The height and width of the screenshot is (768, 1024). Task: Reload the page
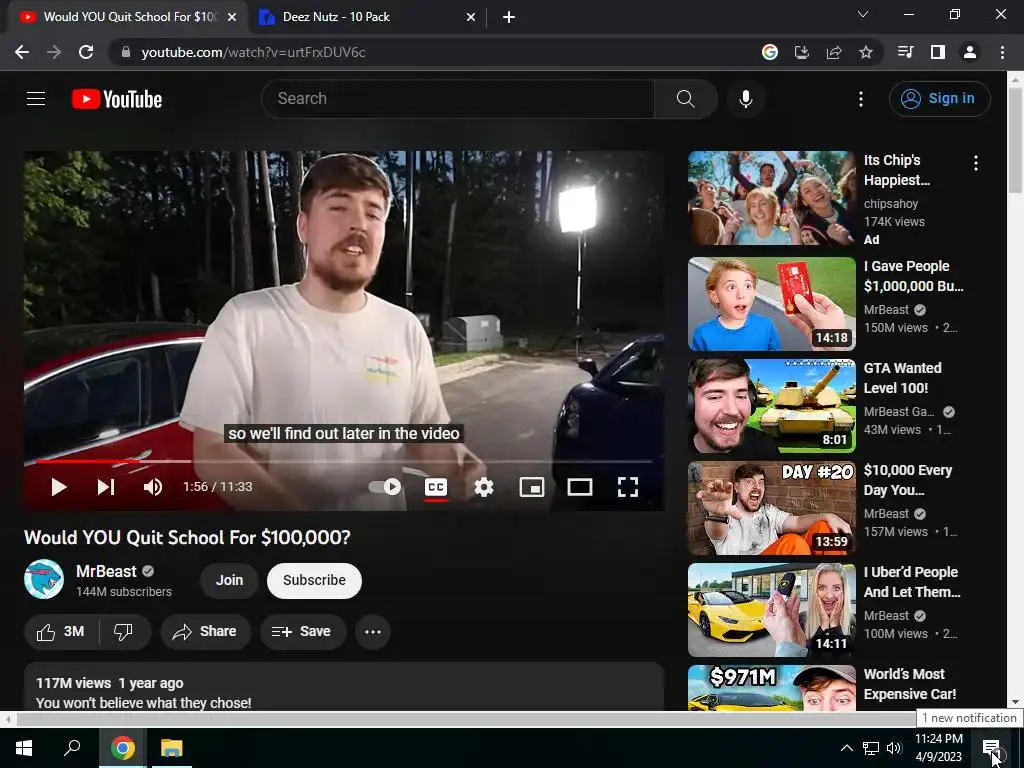[x=86, y=52]
